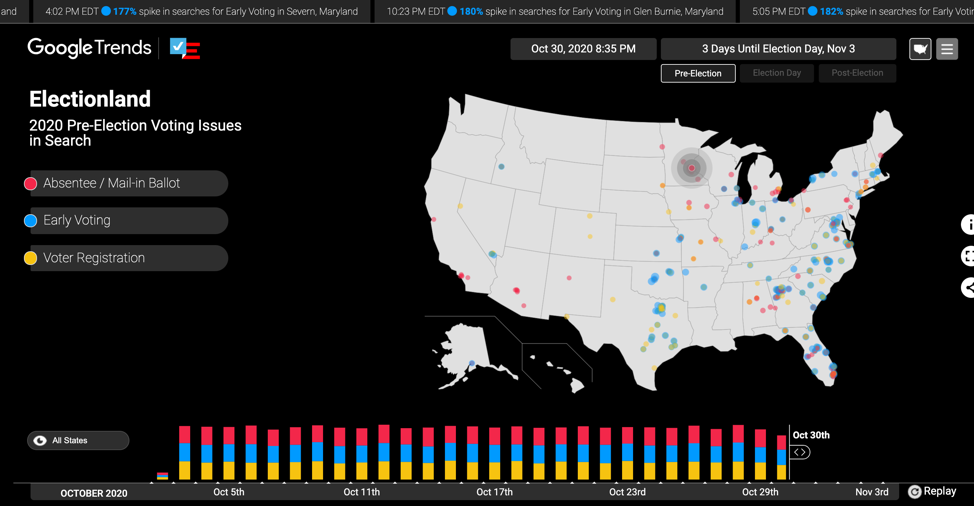Toggle the Early Voting filter

tap(129, 220)
